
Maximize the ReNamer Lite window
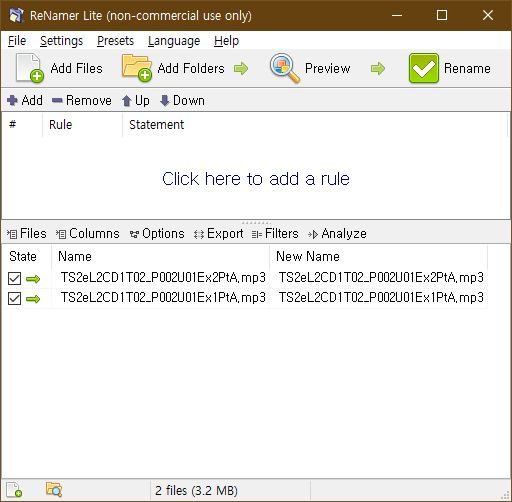442,15
